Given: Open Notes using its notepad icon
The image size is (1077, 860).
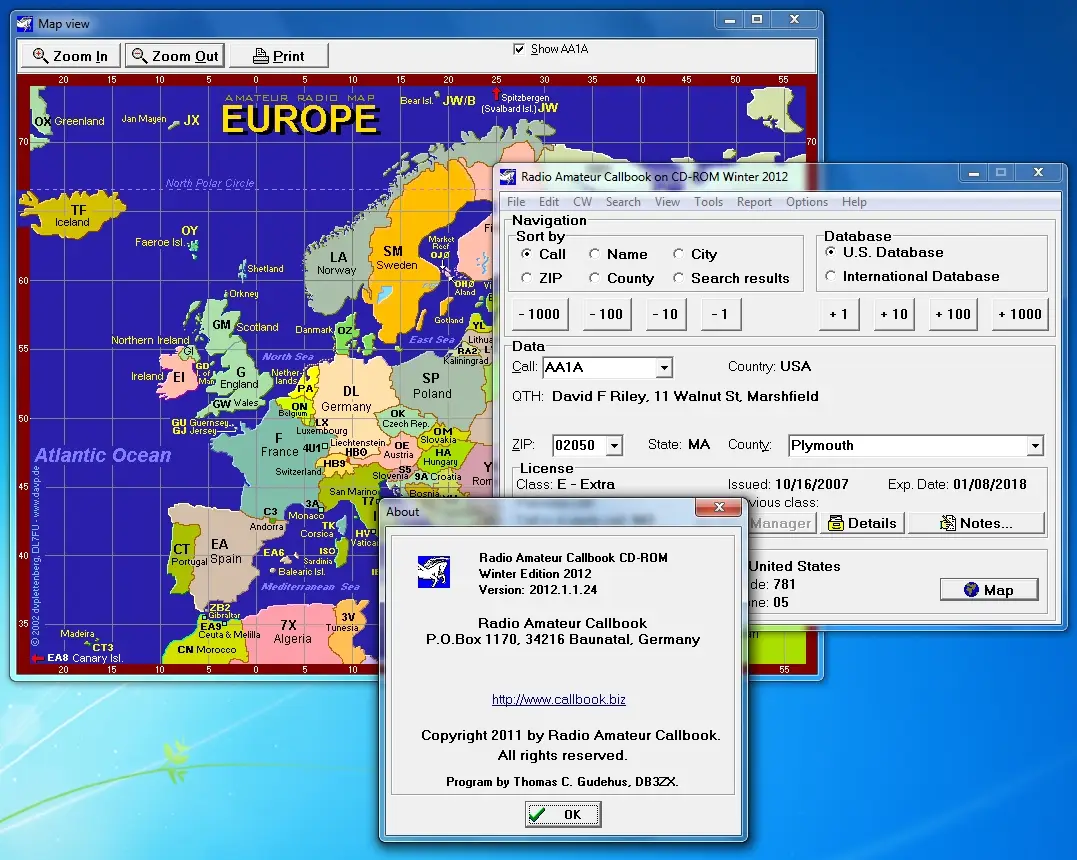Looking at the screenshot, I should point(948,523).
